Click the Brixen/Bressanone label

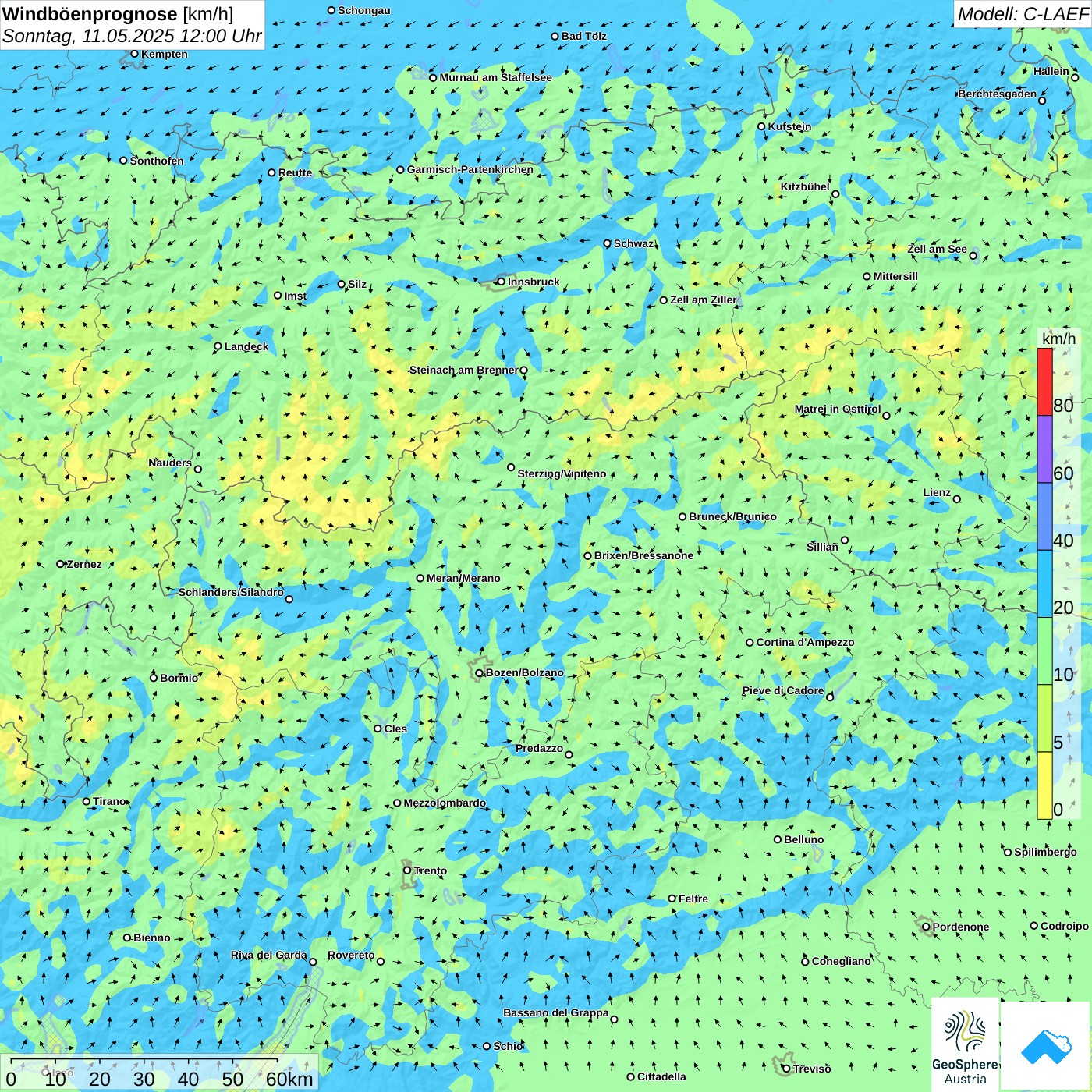[x=643, y=555]
